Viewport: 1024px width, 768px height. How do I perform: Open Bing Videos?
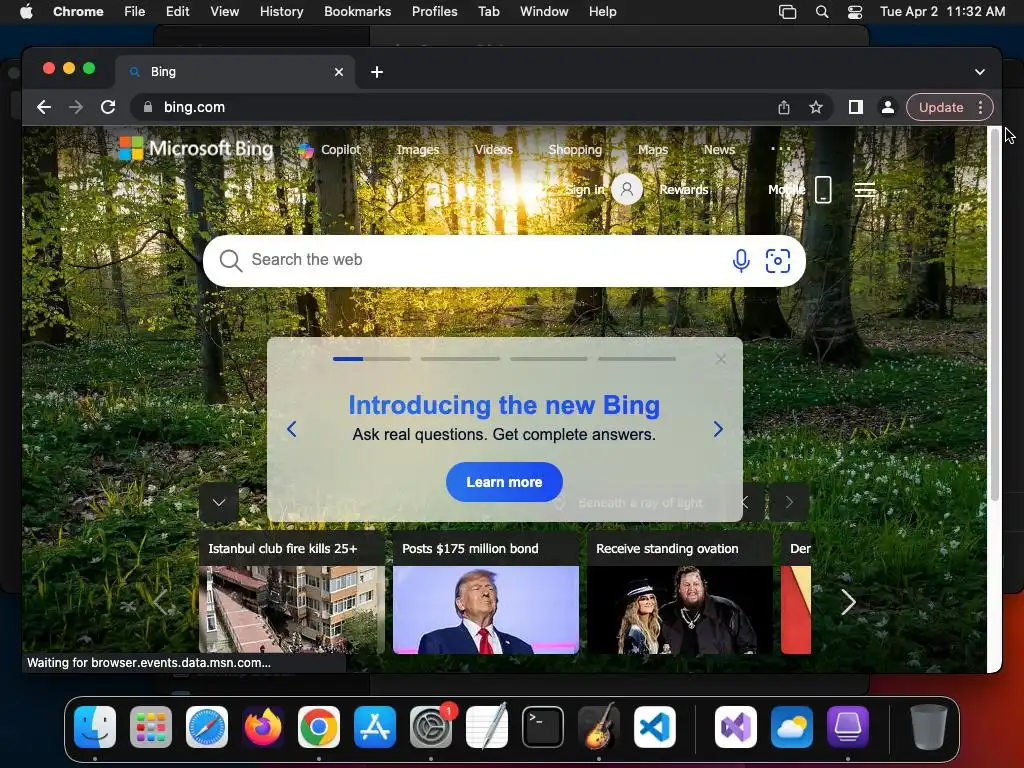coord(494,150)
